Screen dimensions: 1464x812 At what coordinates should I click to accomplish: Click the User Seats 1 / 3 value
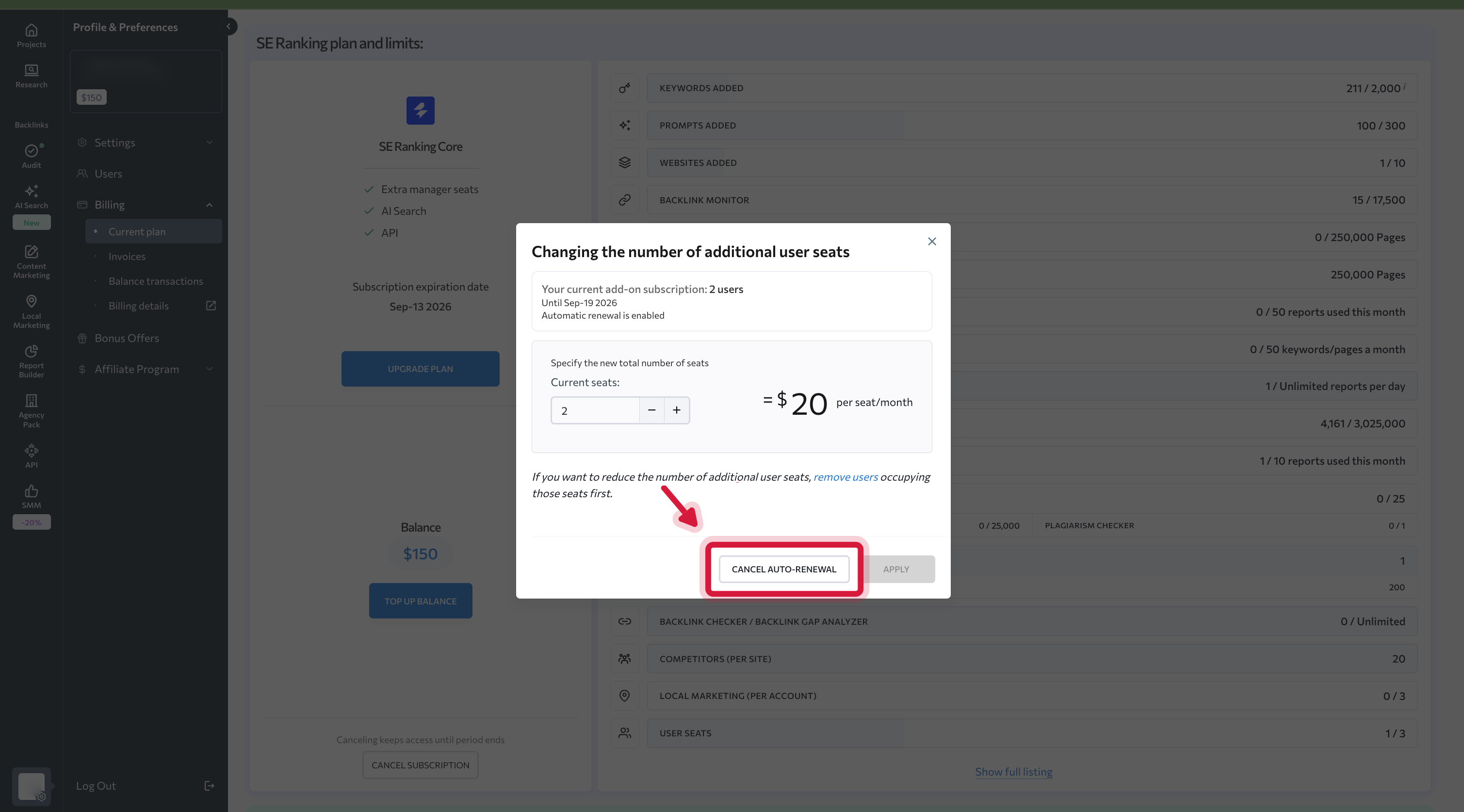1395,733
